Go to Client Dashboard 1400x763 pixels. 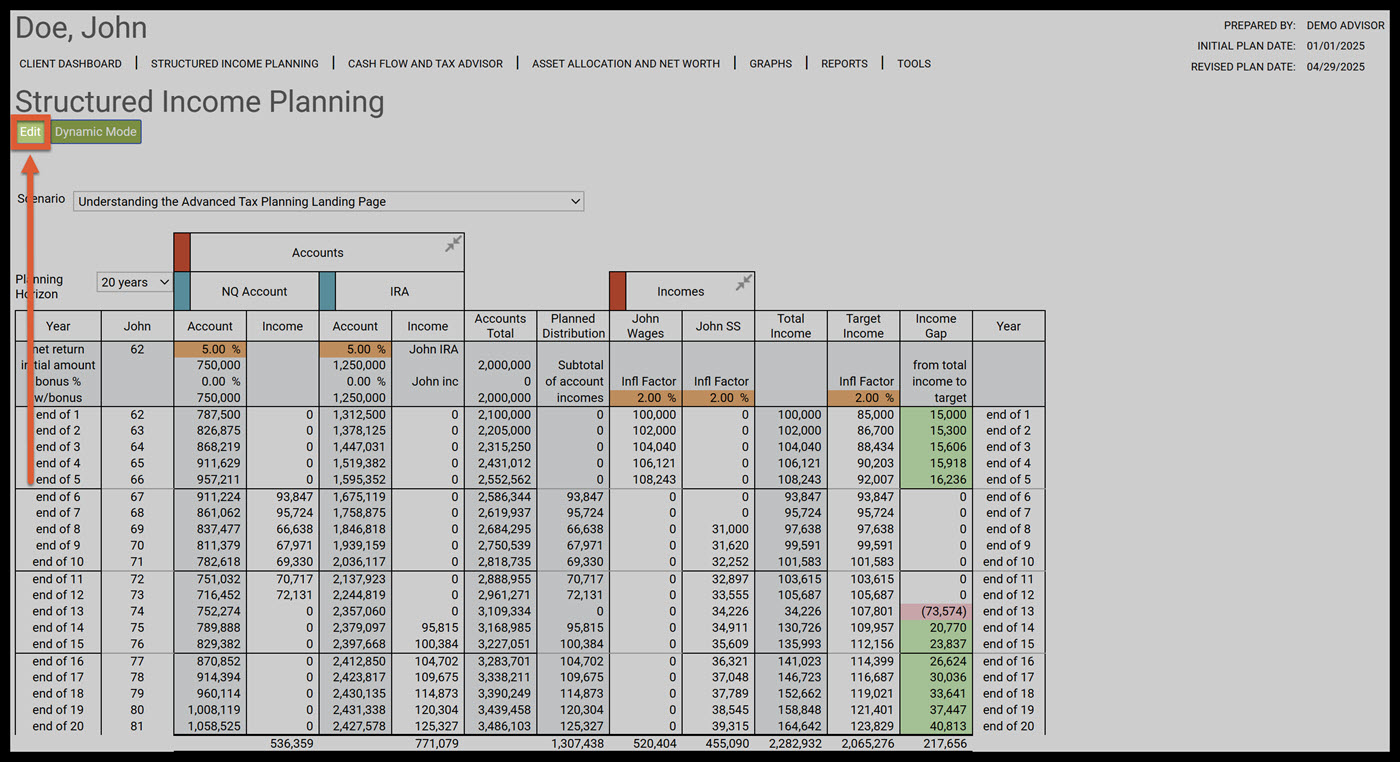71,64
